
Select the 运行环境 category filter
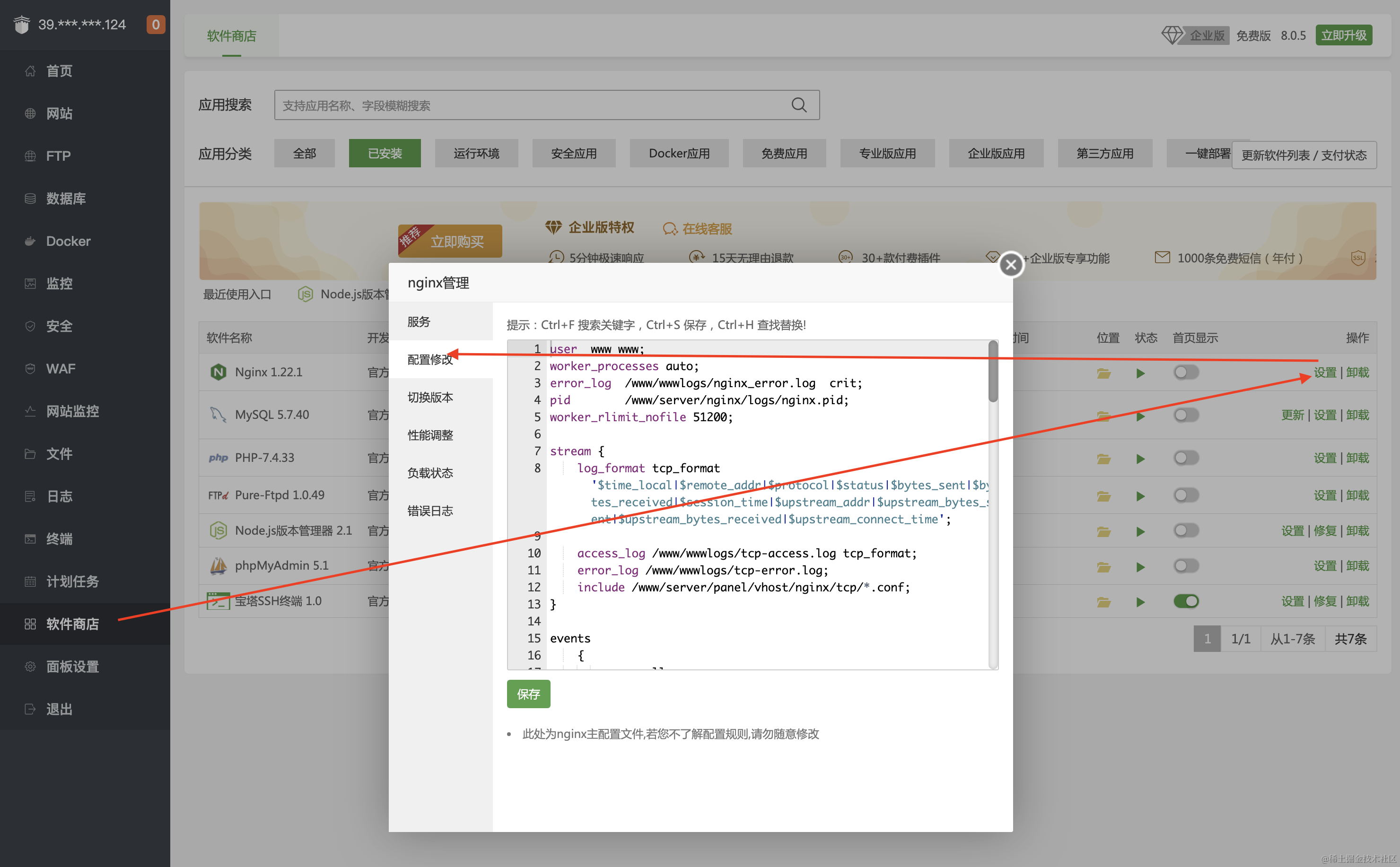point(476,154)
